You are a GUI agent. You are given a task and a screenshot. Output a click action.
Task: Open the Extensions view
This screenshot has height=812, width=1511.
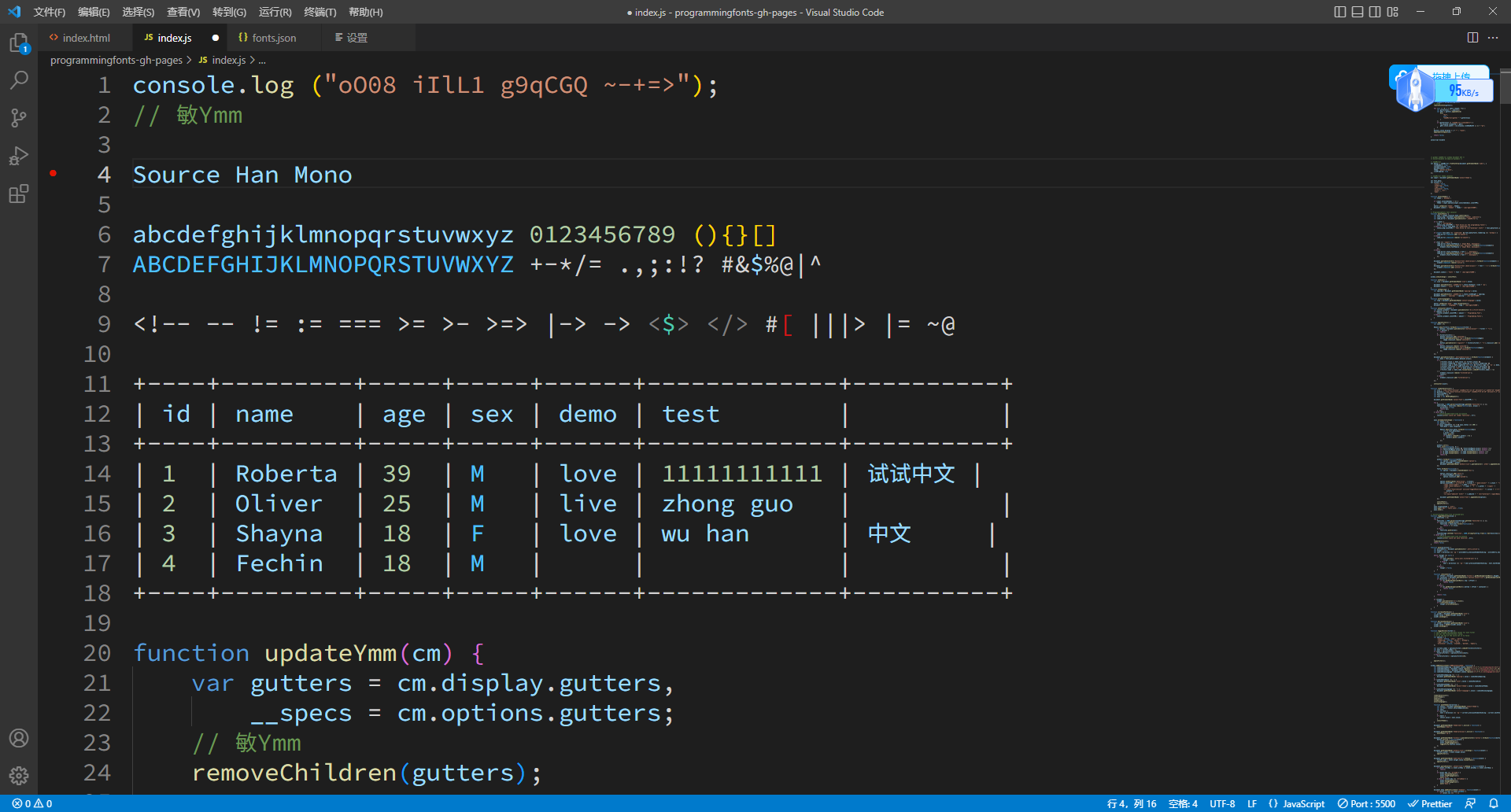coord(19,194)
